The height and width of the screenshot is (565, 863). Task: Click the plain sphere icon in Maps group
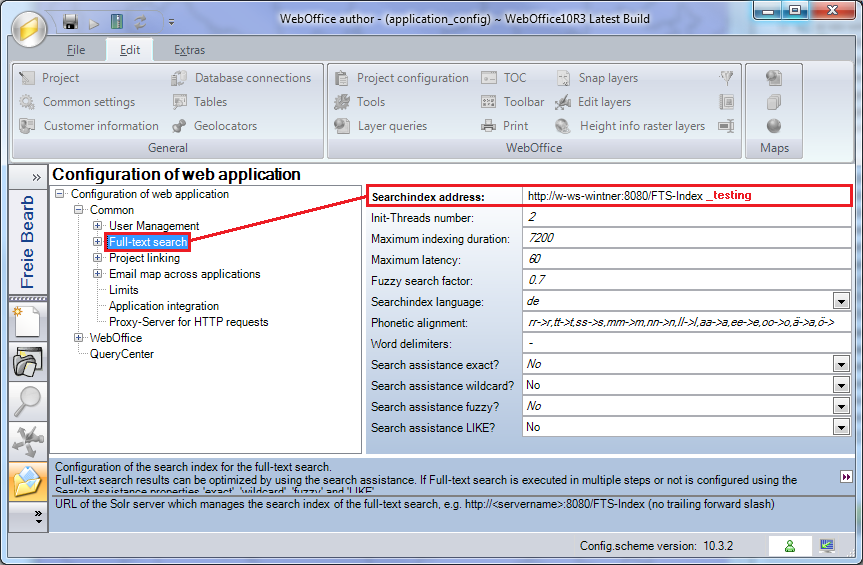point(774,126)
